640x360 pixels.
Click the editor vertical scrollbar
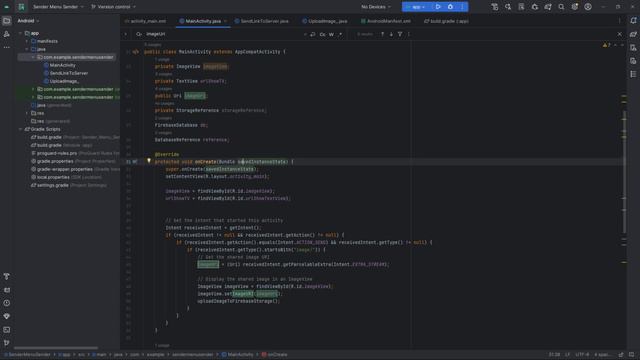click(x=624, y=171)
